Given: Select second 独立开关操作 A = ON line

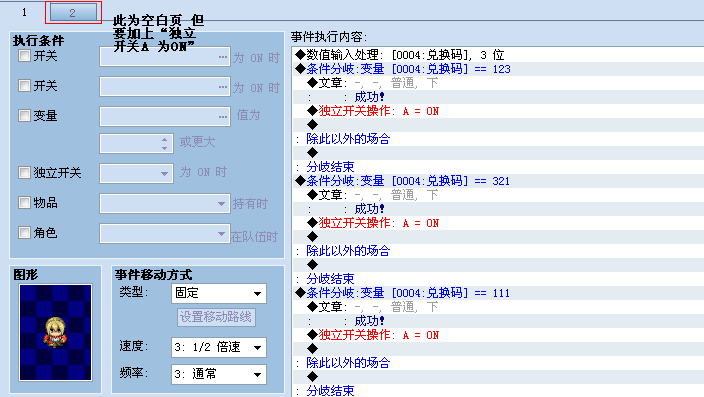Looking at the screenshot, I should click(x=498, y=223).
